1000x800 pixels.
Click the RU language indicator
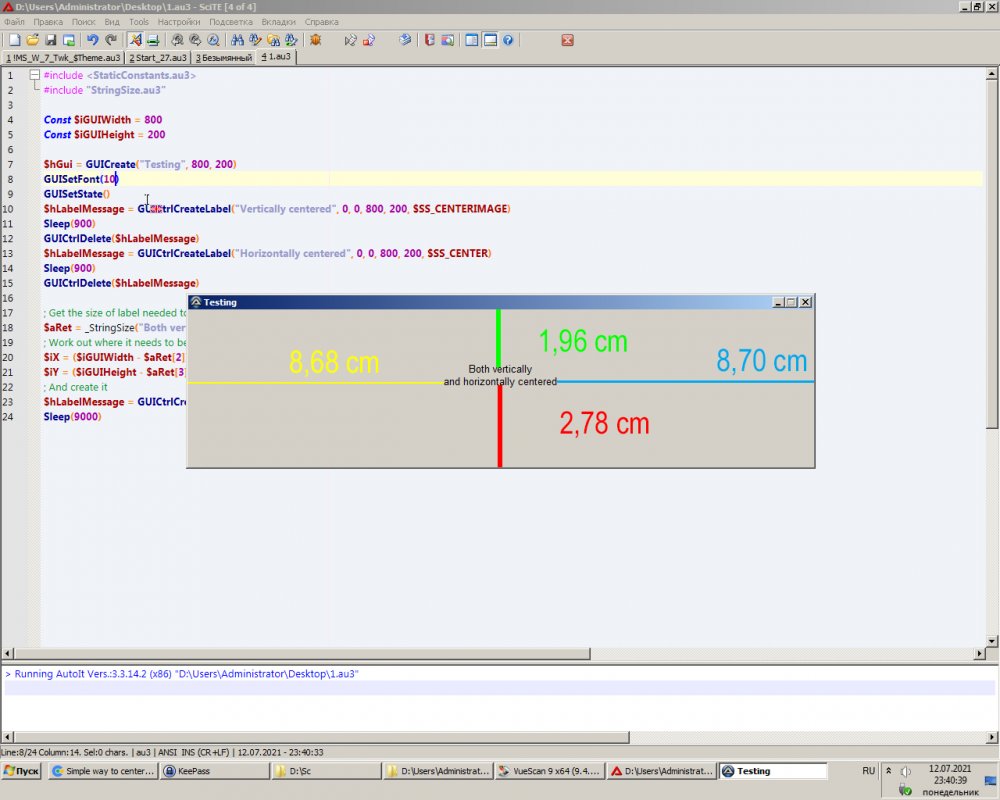point(869,771)
